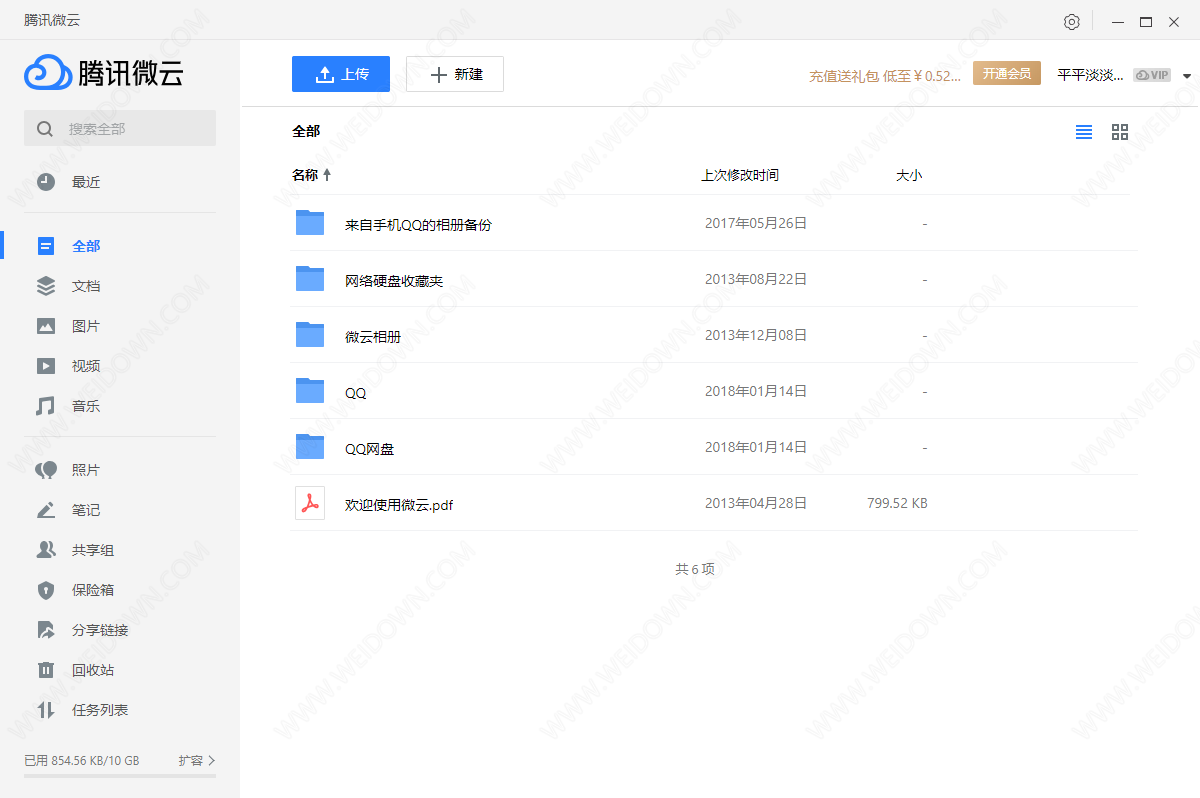The width and height of the screenshot is (1200, 798).
Task: Select folder name 微云相册
Action: [x=373, y=337]
